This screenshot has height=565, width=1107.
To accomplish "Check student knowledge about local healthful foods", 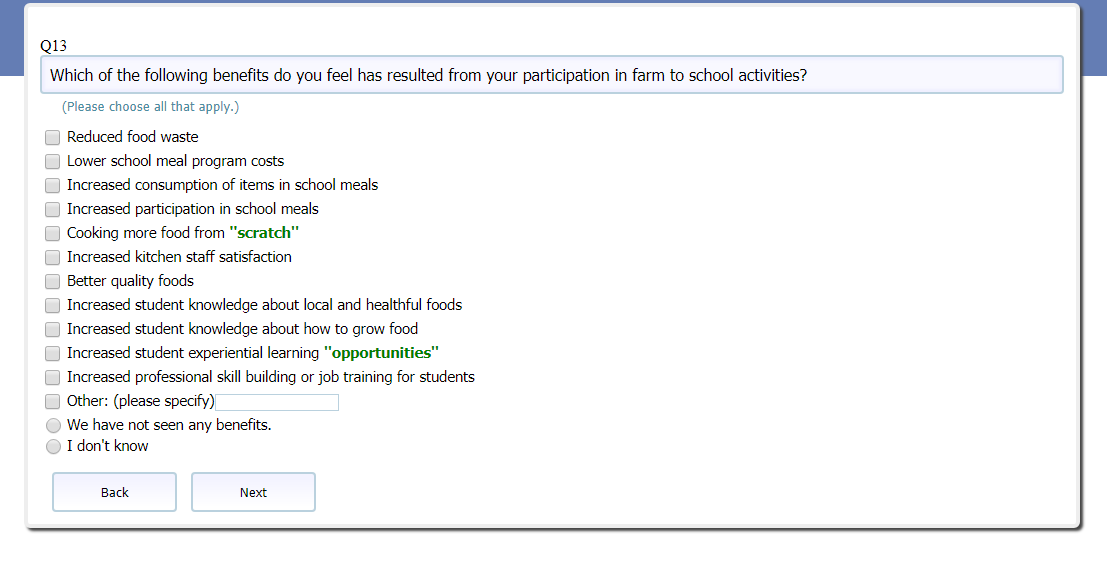I will [x=53, y=305].
